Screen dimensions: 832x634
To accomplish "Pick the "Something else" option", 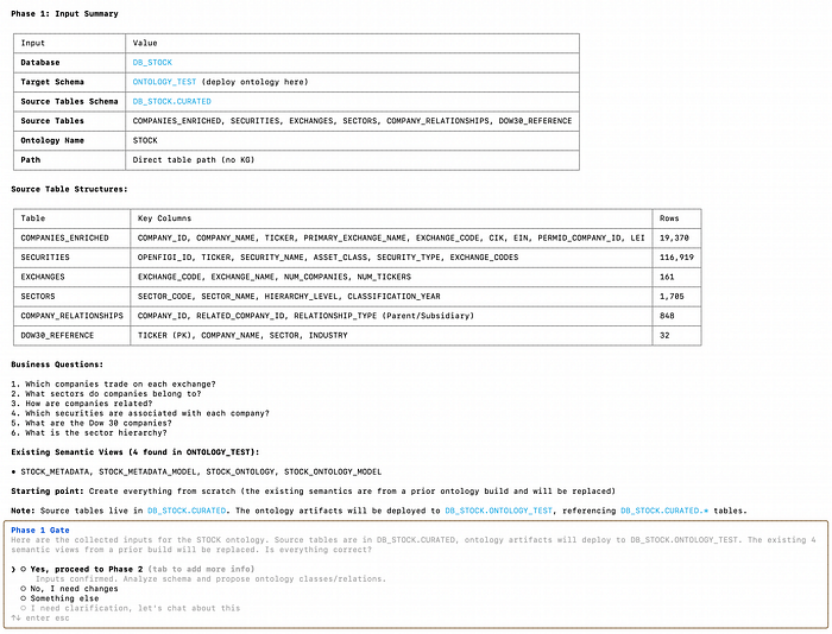I will point(64,598).
